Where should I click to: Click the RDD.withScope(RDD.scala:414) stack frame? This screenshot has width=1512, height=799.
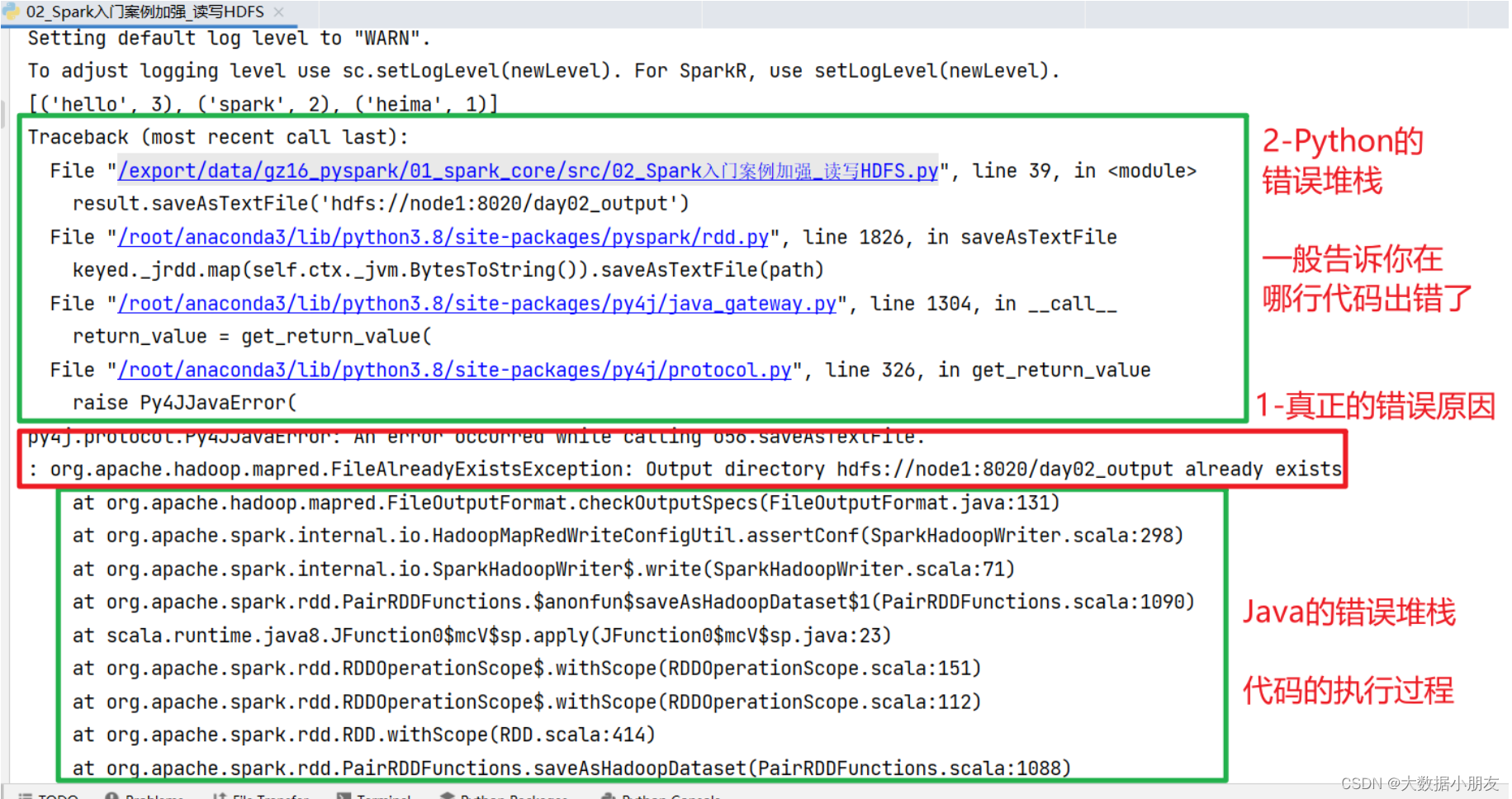363,735
